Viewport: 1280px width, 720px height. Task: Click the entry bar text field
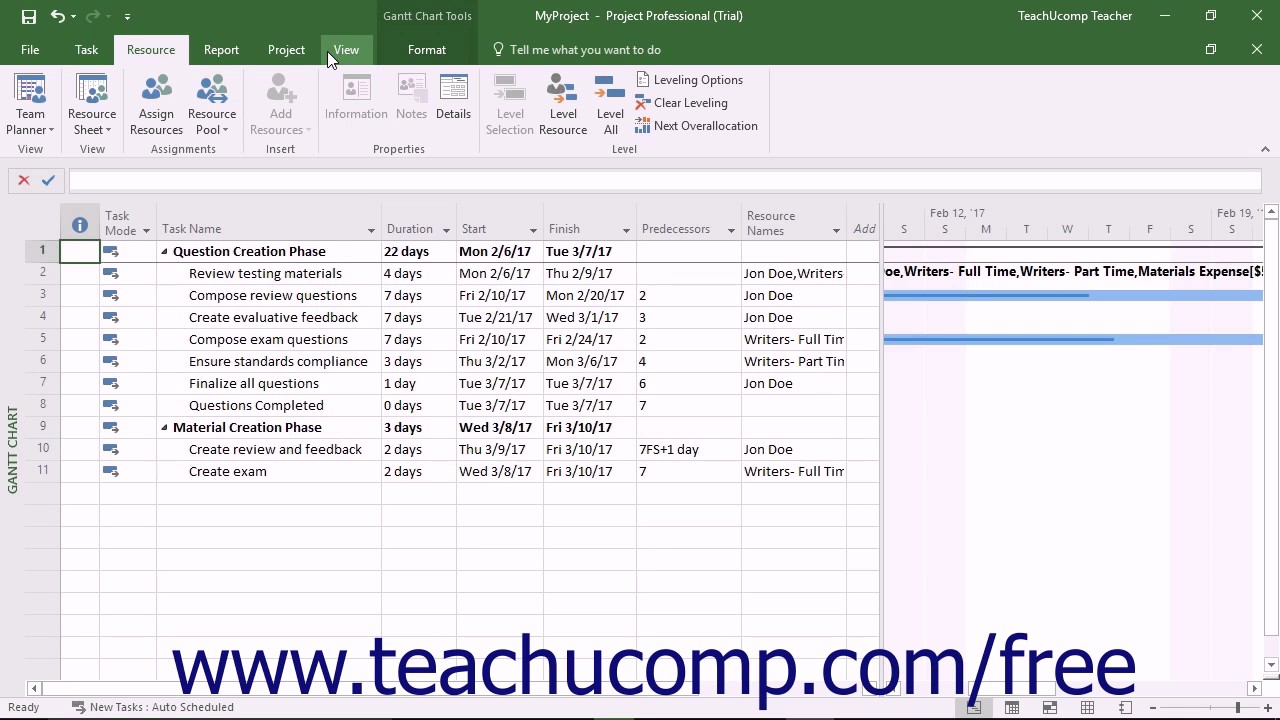click(x=665, y=180)
